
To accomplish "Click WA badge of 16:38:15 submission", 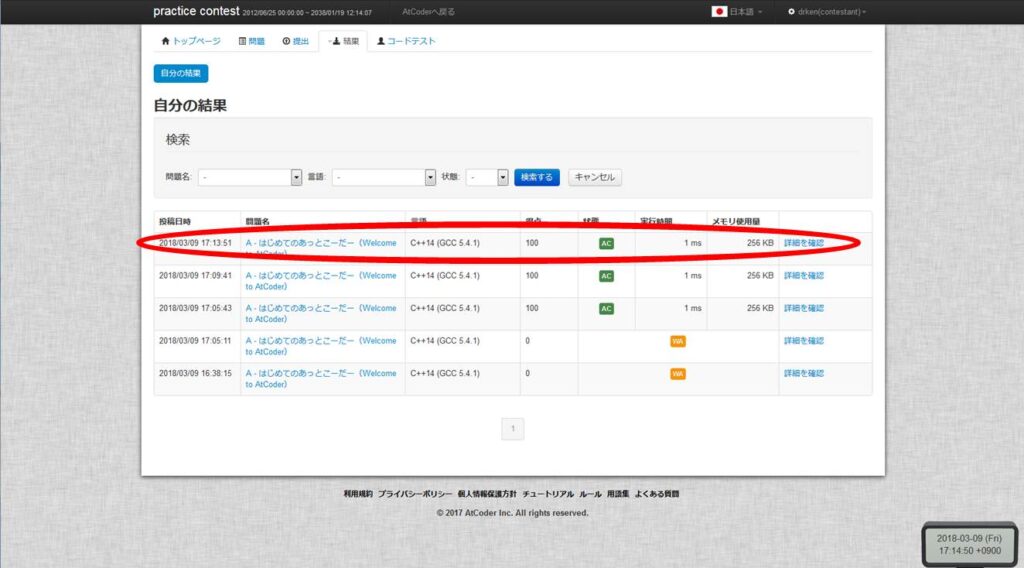I will (x=678, y=374).
